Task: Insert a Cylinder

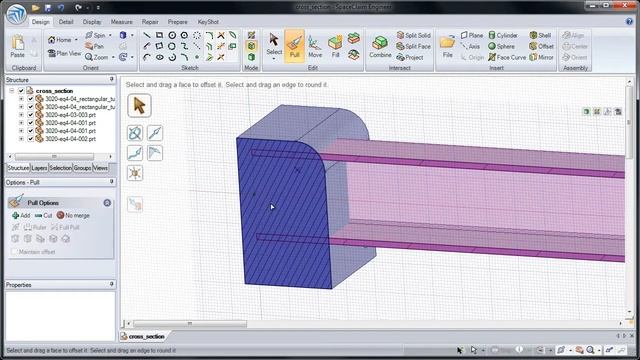Action: click(x=503, y=36)
